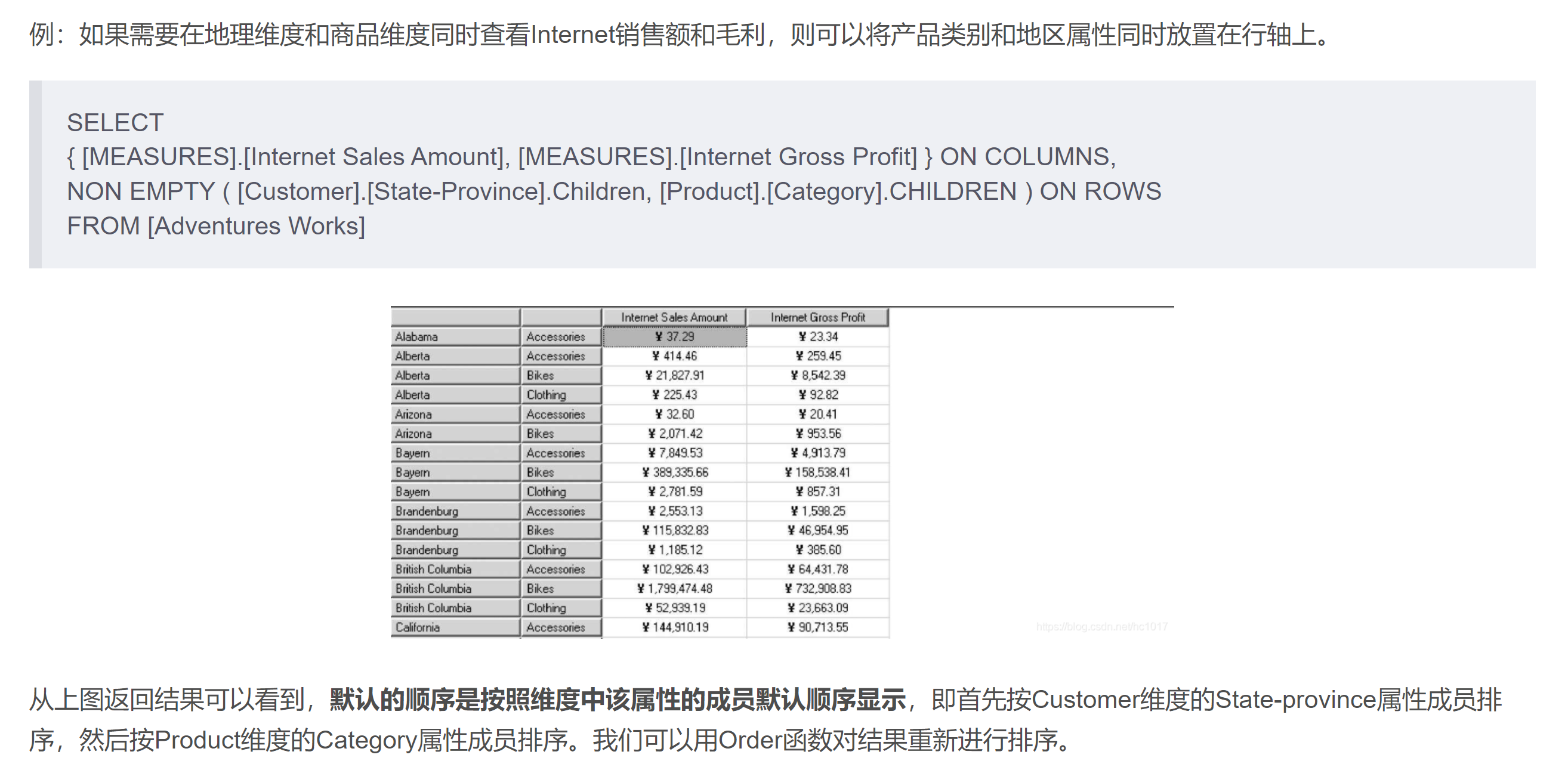
Task: Click the first British Columbia row header
Action: pos(454,569)
